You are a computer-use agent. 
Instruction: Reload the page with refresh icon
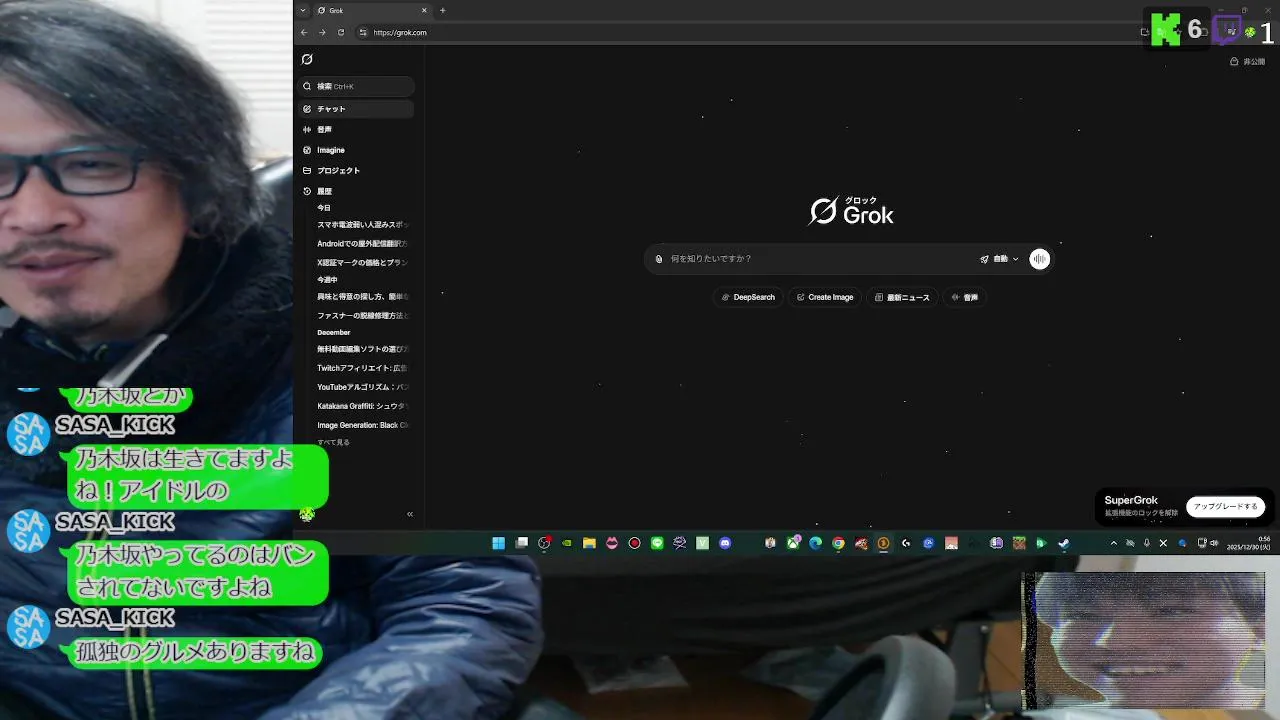click(x=341, y=32)
